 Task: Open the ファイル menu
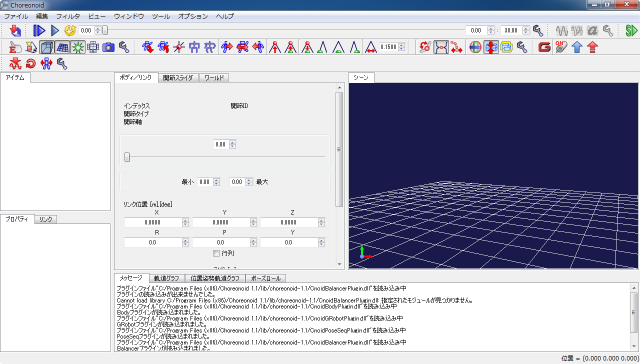16,16
